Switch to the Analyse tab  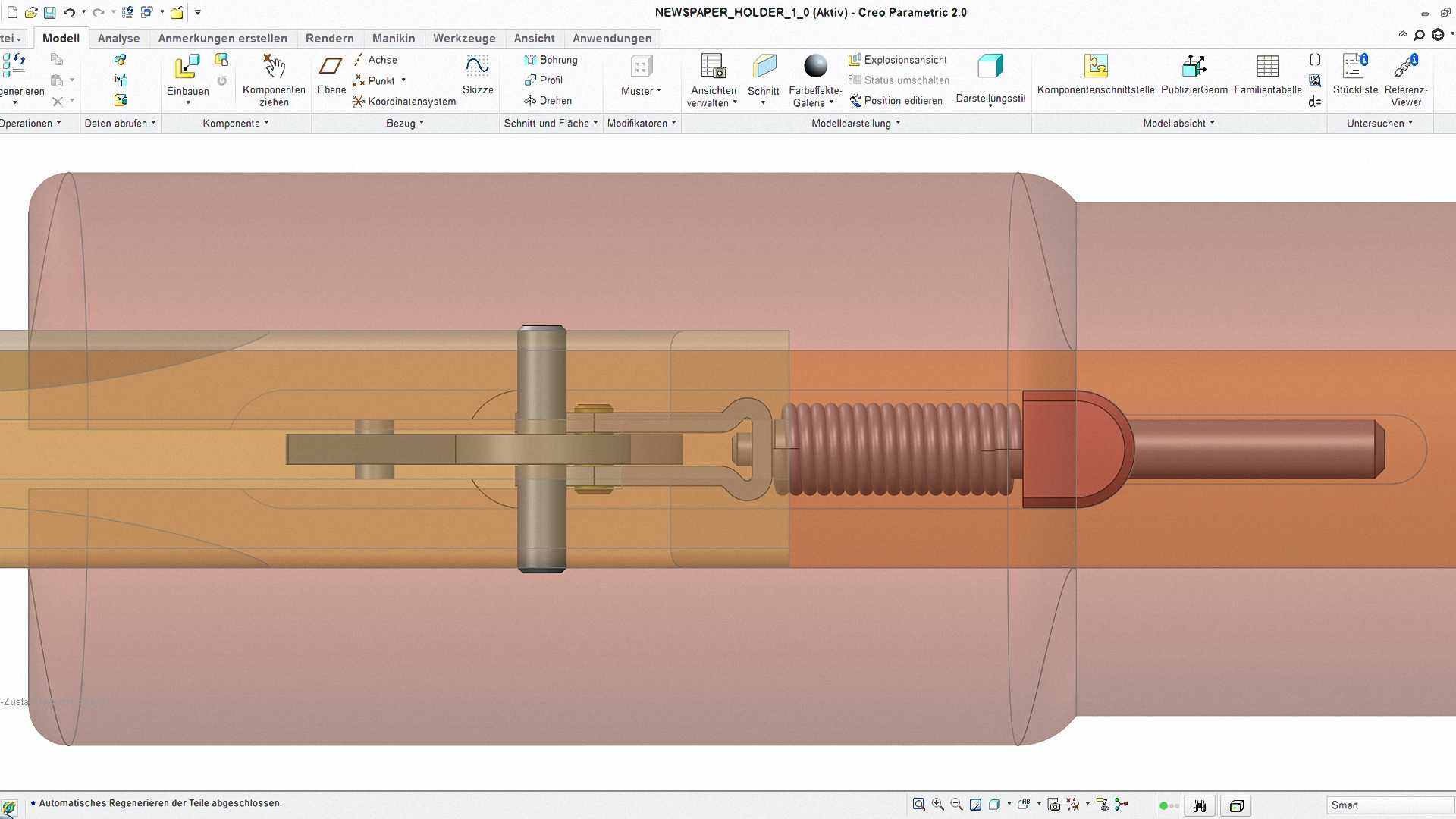pos(118,38)
